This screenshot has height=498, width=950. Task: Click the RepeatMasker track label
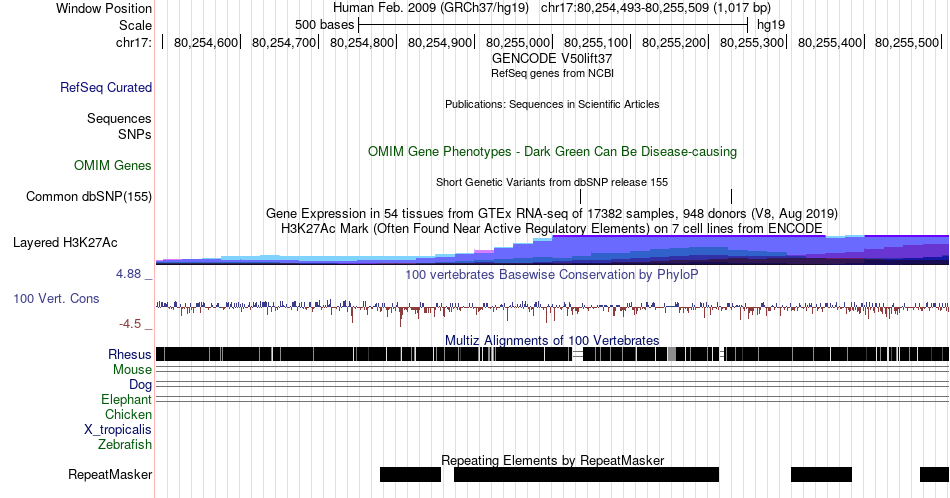pos(110,474)
